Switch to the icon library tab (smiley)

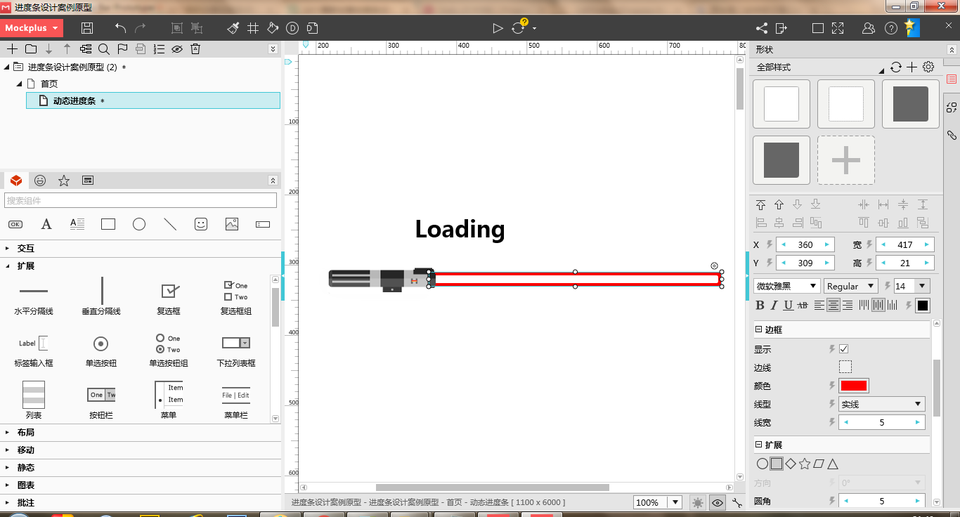40,180
